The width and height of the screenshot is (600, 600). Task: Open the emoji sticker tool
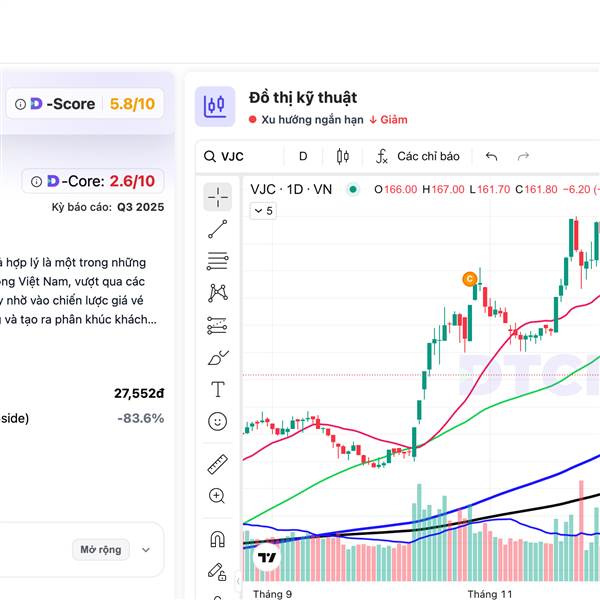tap(217, 421)
